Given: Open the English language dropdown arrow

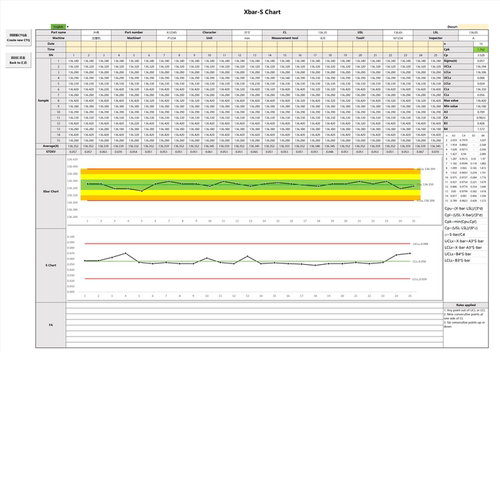Looking at the screenshot, I should click(x=68, y=27).
